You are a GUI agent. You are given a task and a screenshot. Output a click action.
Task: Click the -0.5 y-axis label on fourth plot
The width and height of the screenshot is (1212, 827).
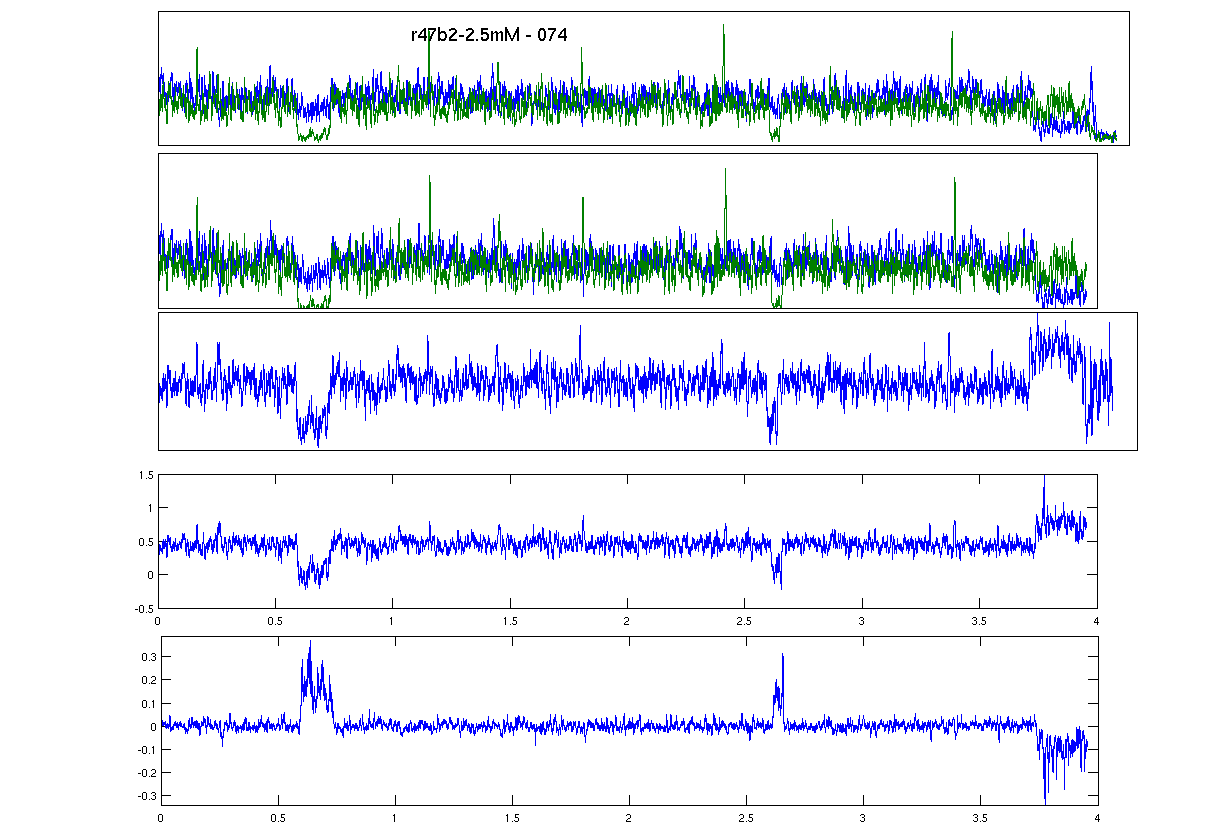[144, 608]
